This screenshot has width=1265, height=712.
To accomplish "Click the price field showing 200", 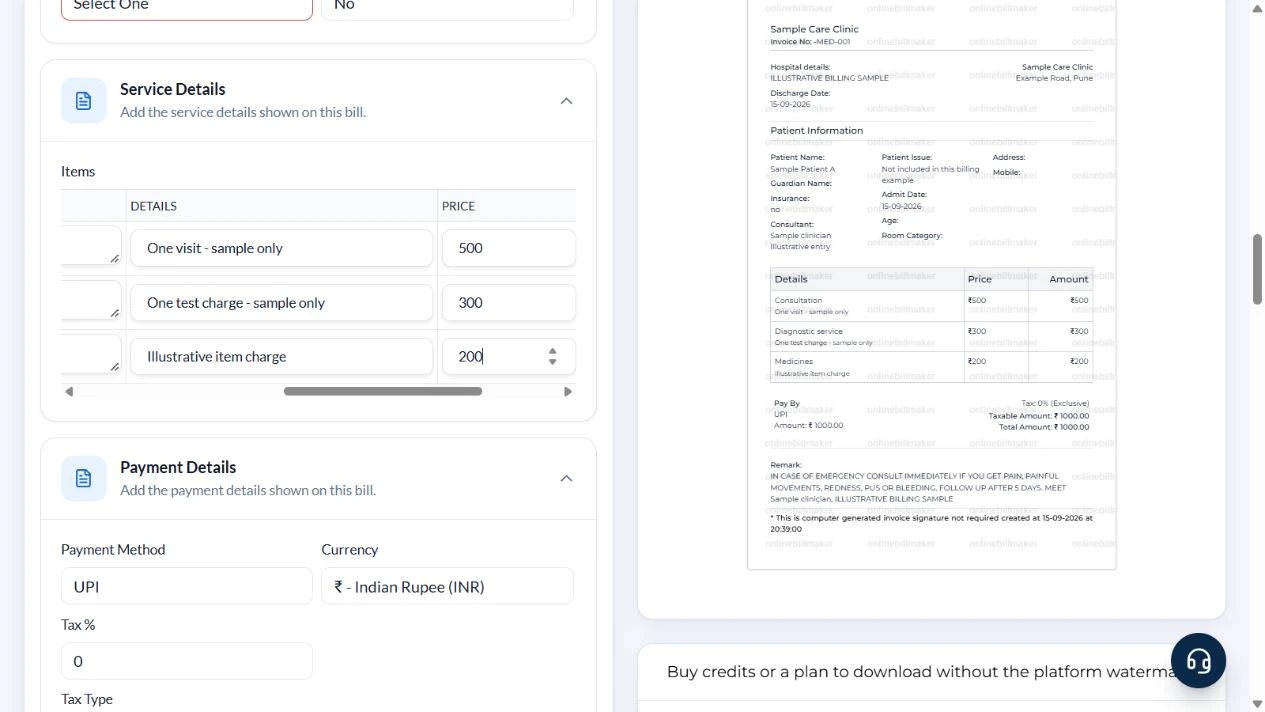I will tap(508, 356).
